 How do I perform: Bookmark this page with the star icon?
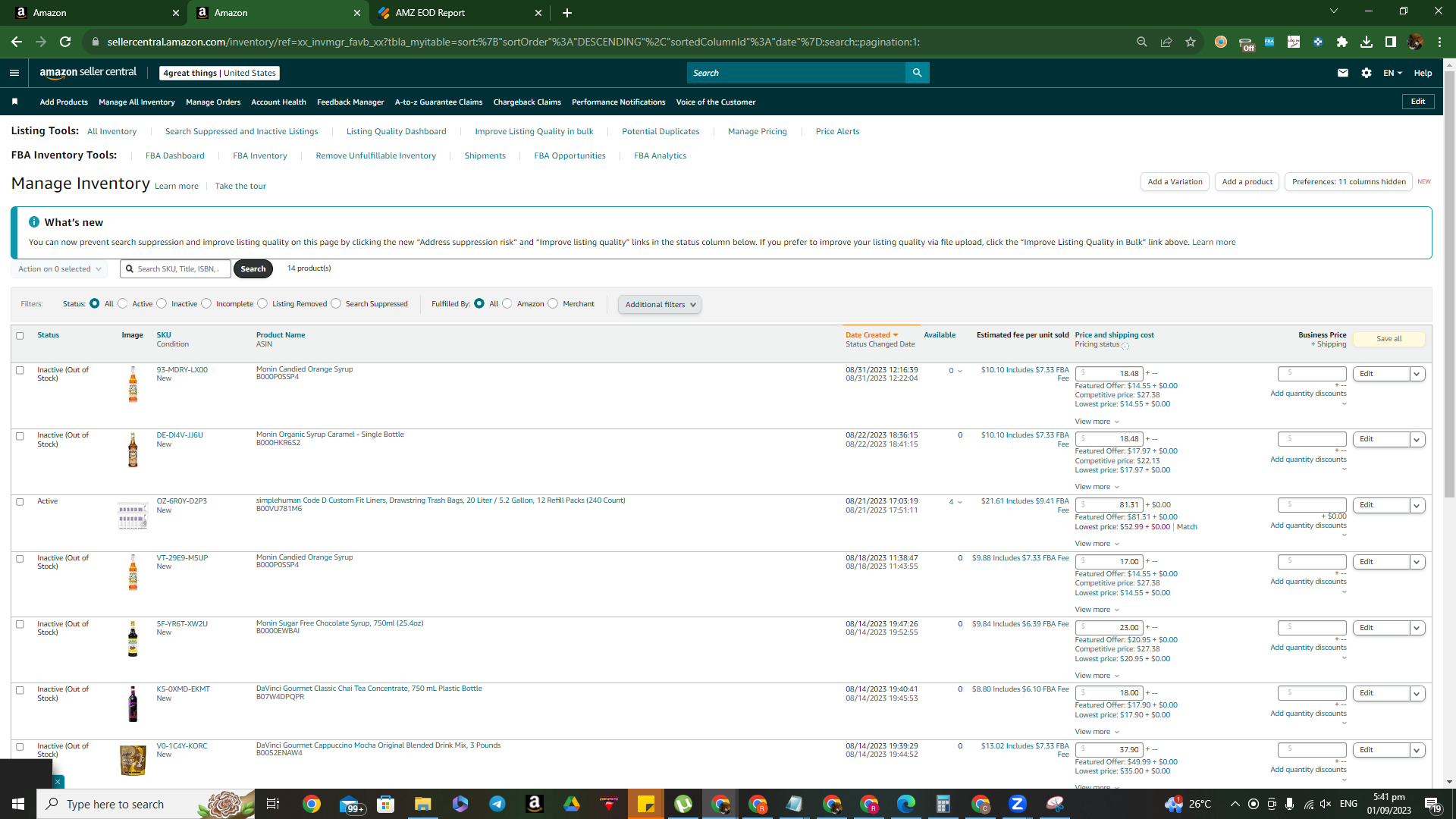1191,42
